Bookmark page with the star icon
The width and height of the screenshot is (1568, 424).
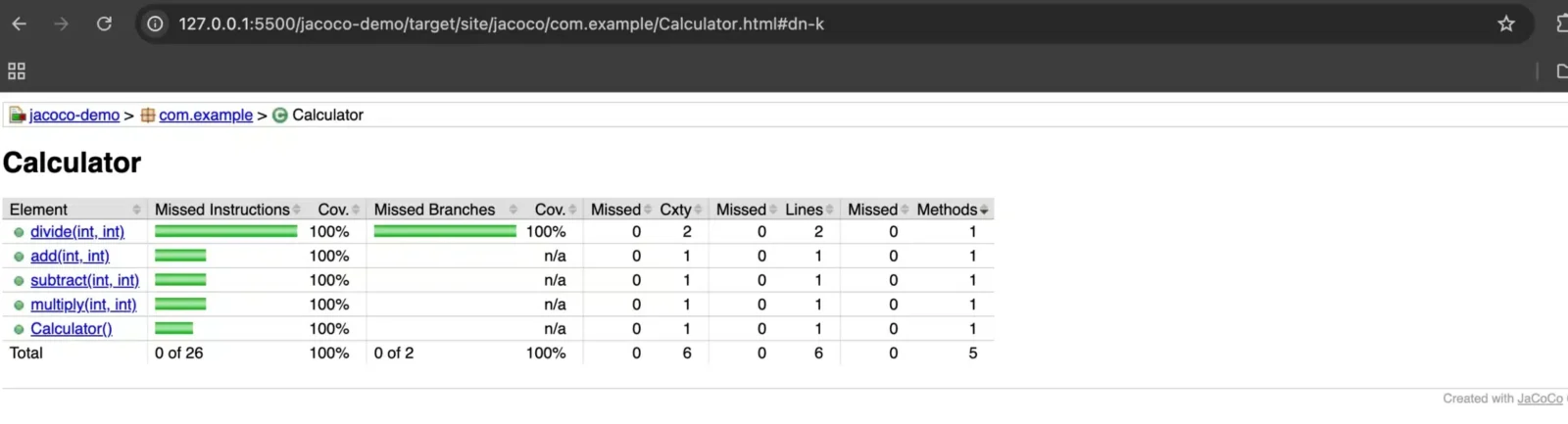pos(1506,24)
